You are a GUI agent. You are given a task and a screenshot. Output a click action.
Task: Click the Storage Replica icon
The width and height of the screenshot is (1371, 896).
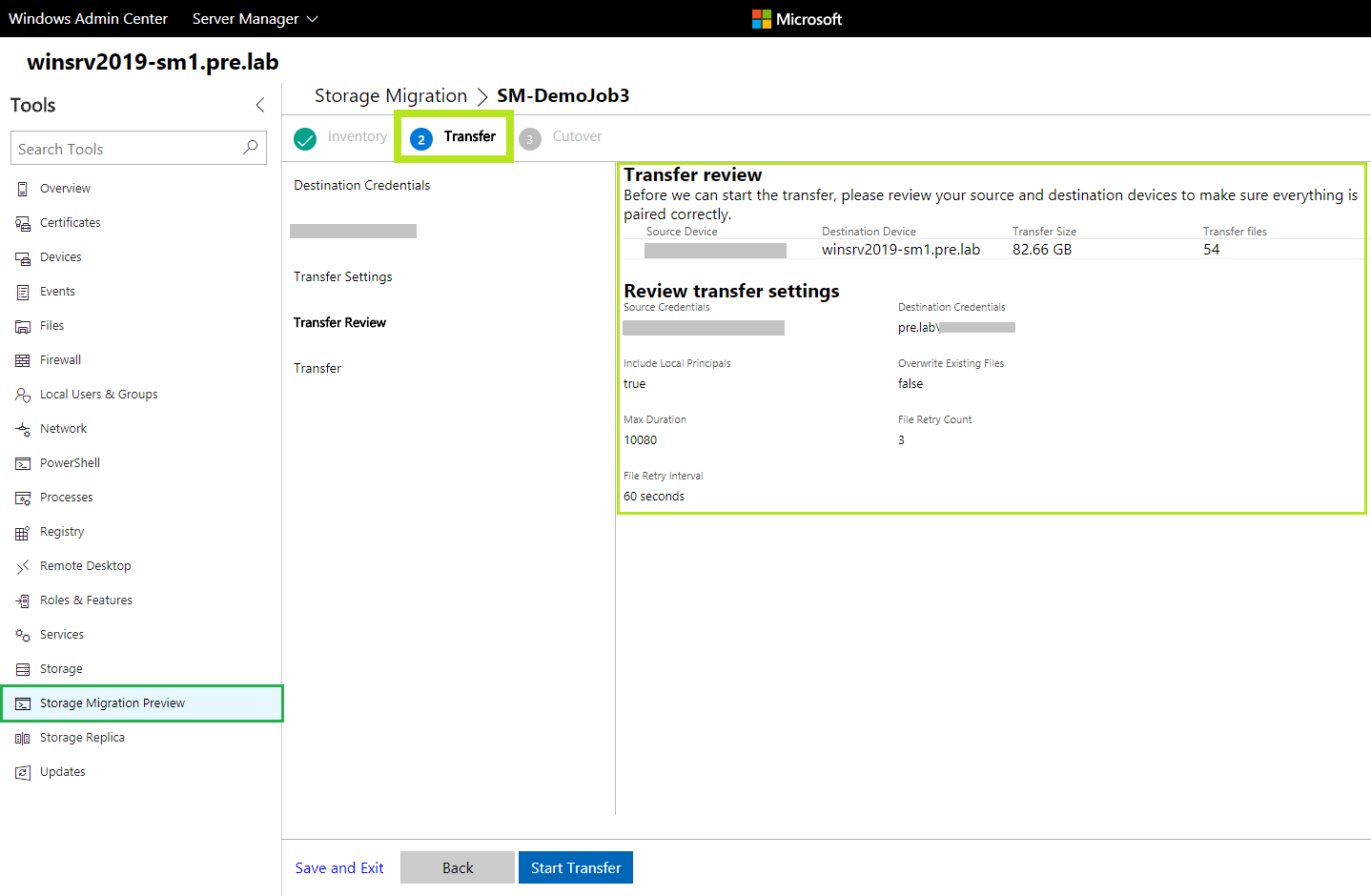[x=23, y=738]
